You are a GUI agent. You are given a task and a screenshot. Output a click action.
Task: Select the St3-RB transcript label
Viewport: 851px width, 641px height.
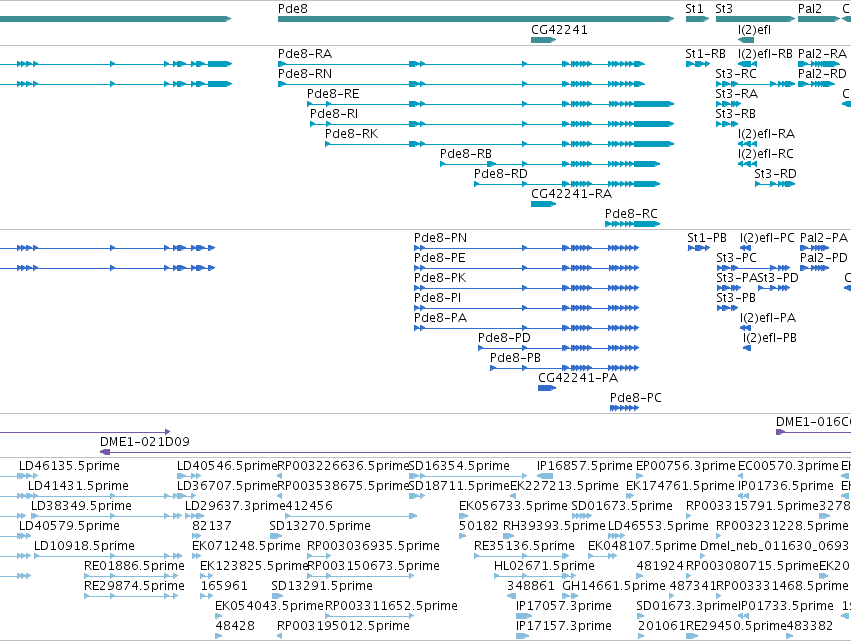[x=735, y=114]
